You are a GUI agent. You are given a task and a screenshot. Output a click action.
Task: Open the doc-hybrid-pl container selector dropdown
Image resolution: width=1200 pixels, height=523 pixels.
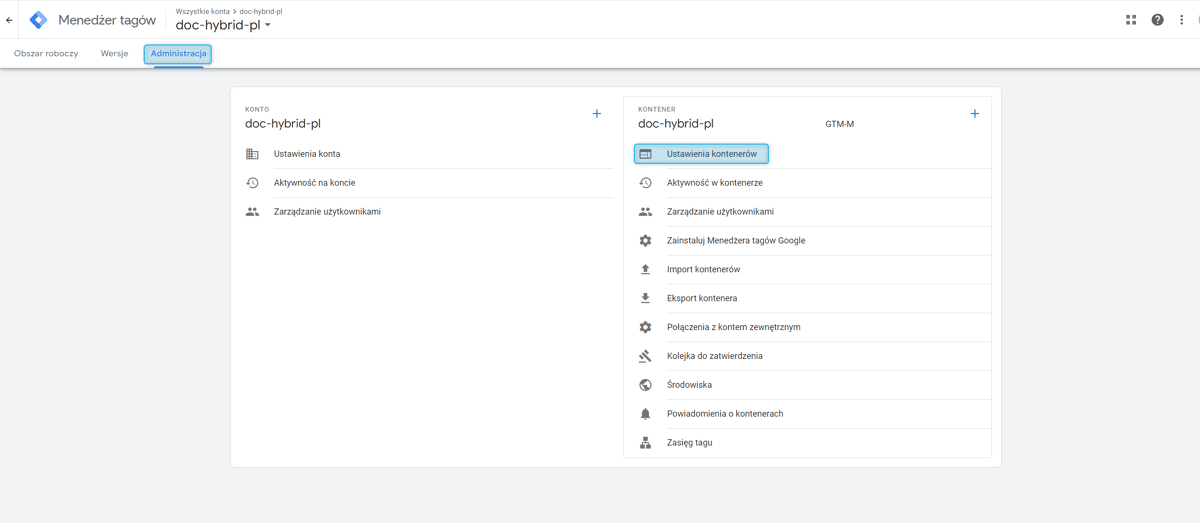(224, 25)
